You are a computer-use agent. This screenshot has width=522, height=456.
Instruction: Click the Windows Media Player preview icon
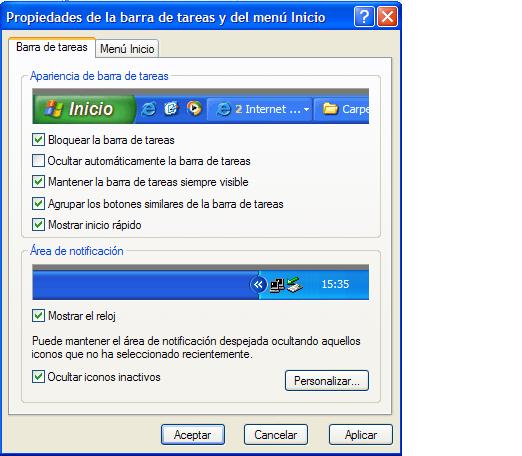pyautogui.click(x=194, y=108)
